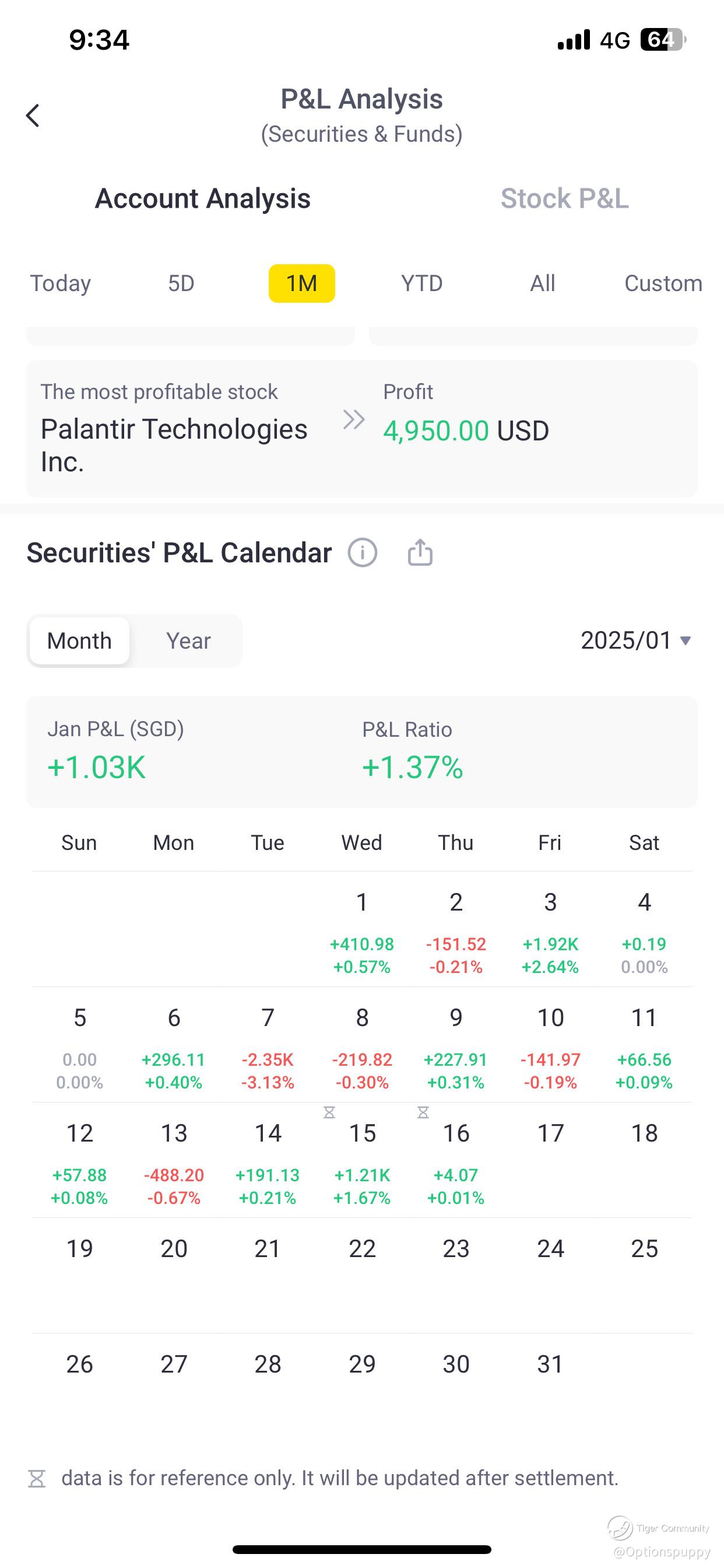Tap the back arrow icon
The height and width of the screenshot is (1568, 724).
click(x=33, y=115)
